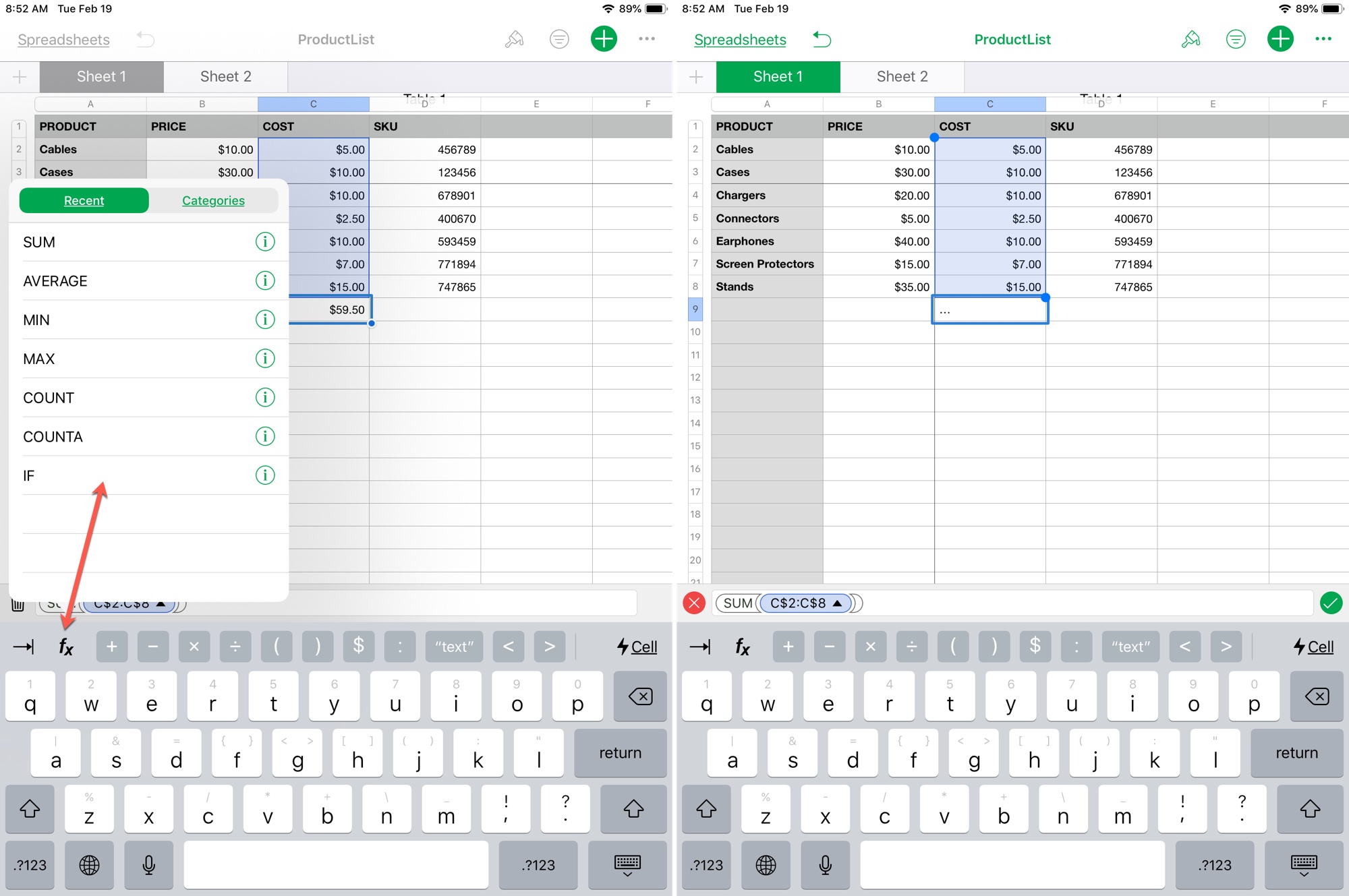This screenshot has height=896, width=1349.
Task: Tap the red cancel X button
Action: (696, 603)
